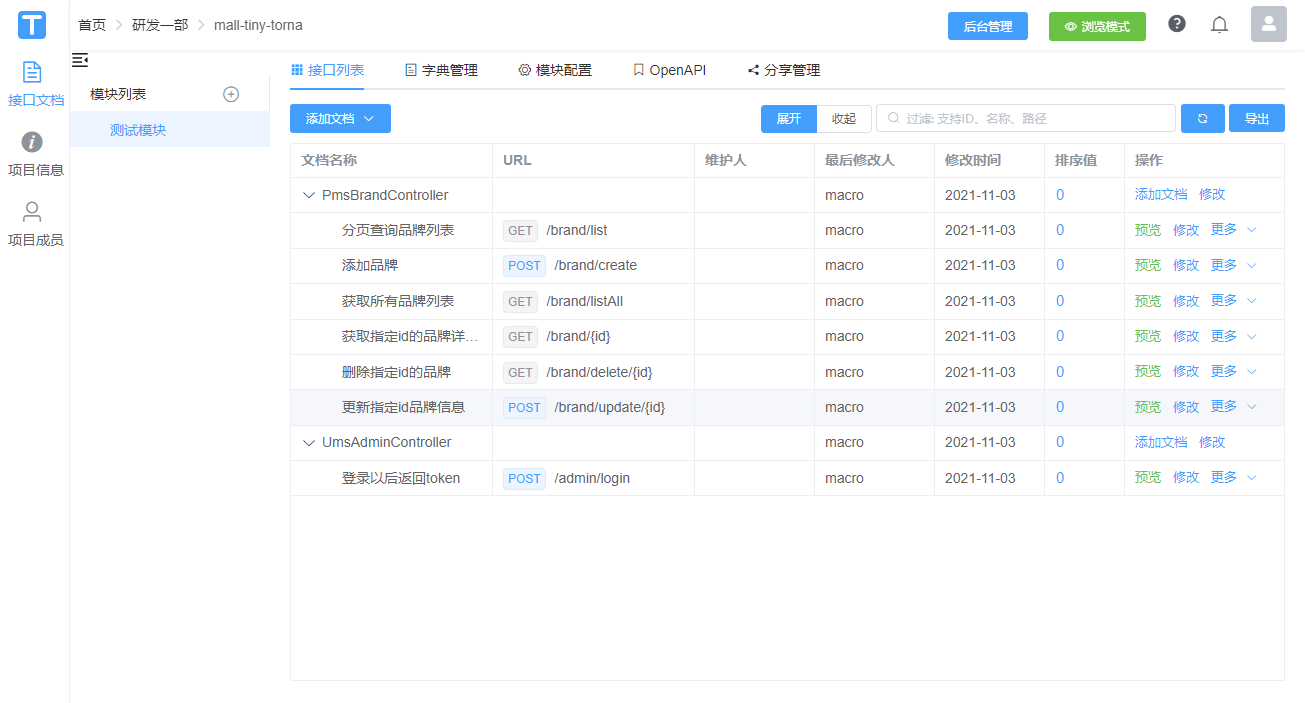Click 修改 link in UmsAdminController row
The image size is (1305, 703).
pos(1212,441)
